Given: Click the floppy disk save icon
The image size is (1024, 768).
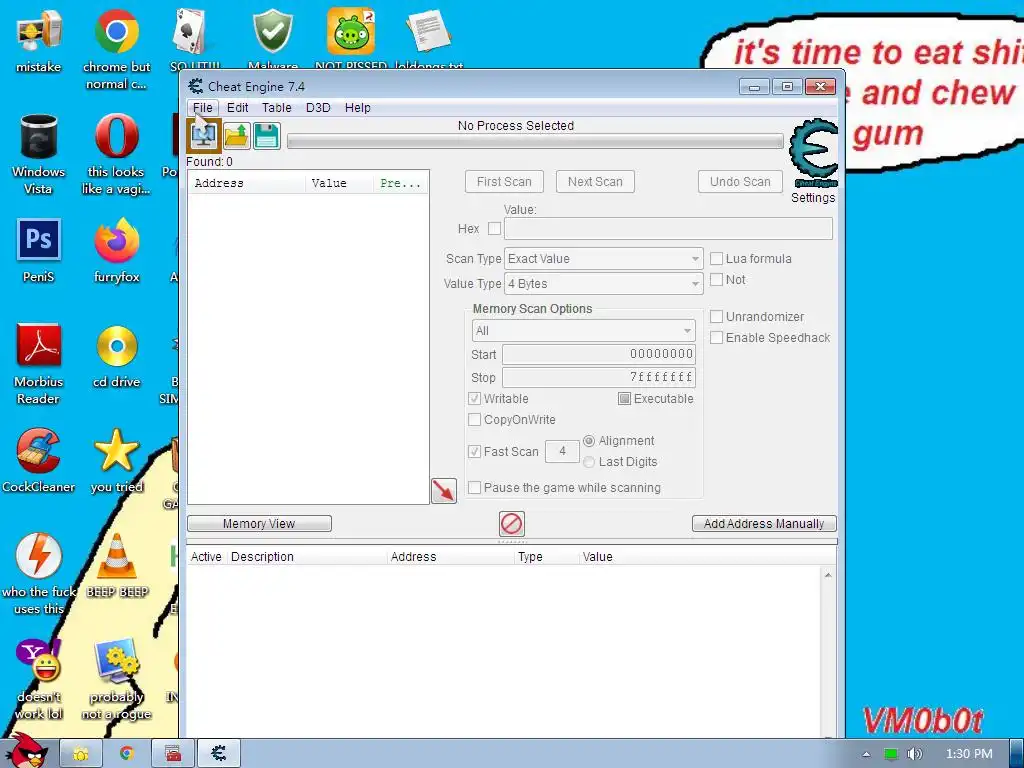Looking at the screenshot, I should 266,136.
